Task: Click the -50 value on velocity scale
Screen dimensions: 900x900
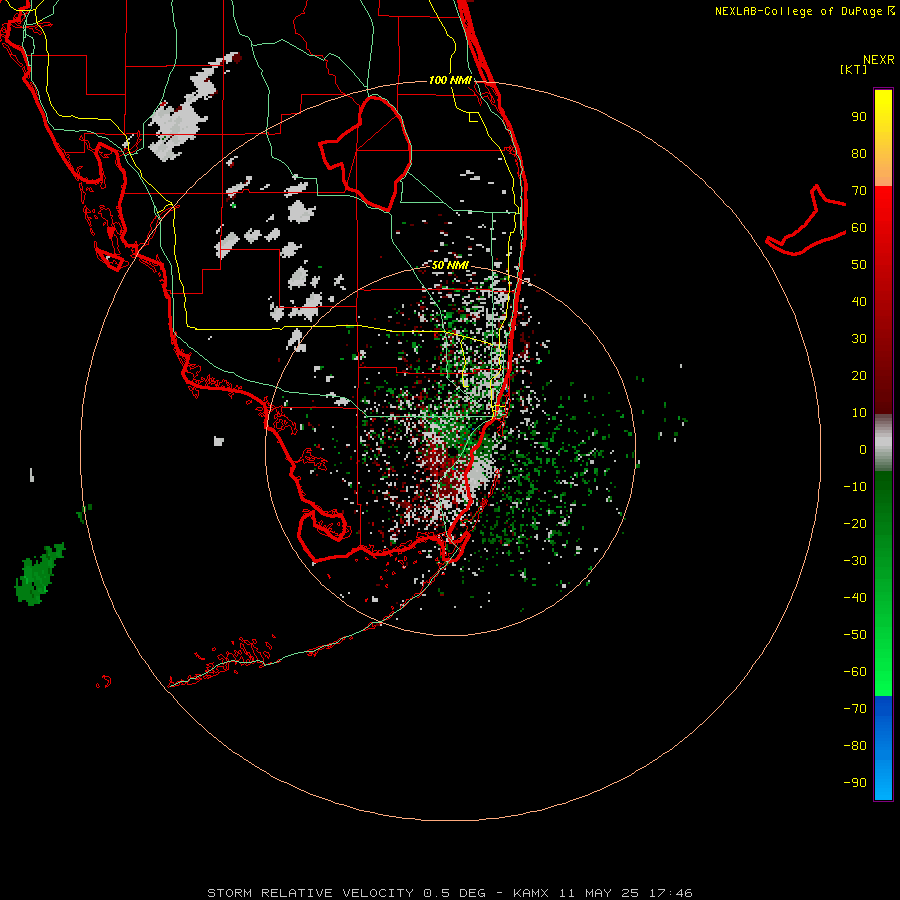Action: [855, 634]
